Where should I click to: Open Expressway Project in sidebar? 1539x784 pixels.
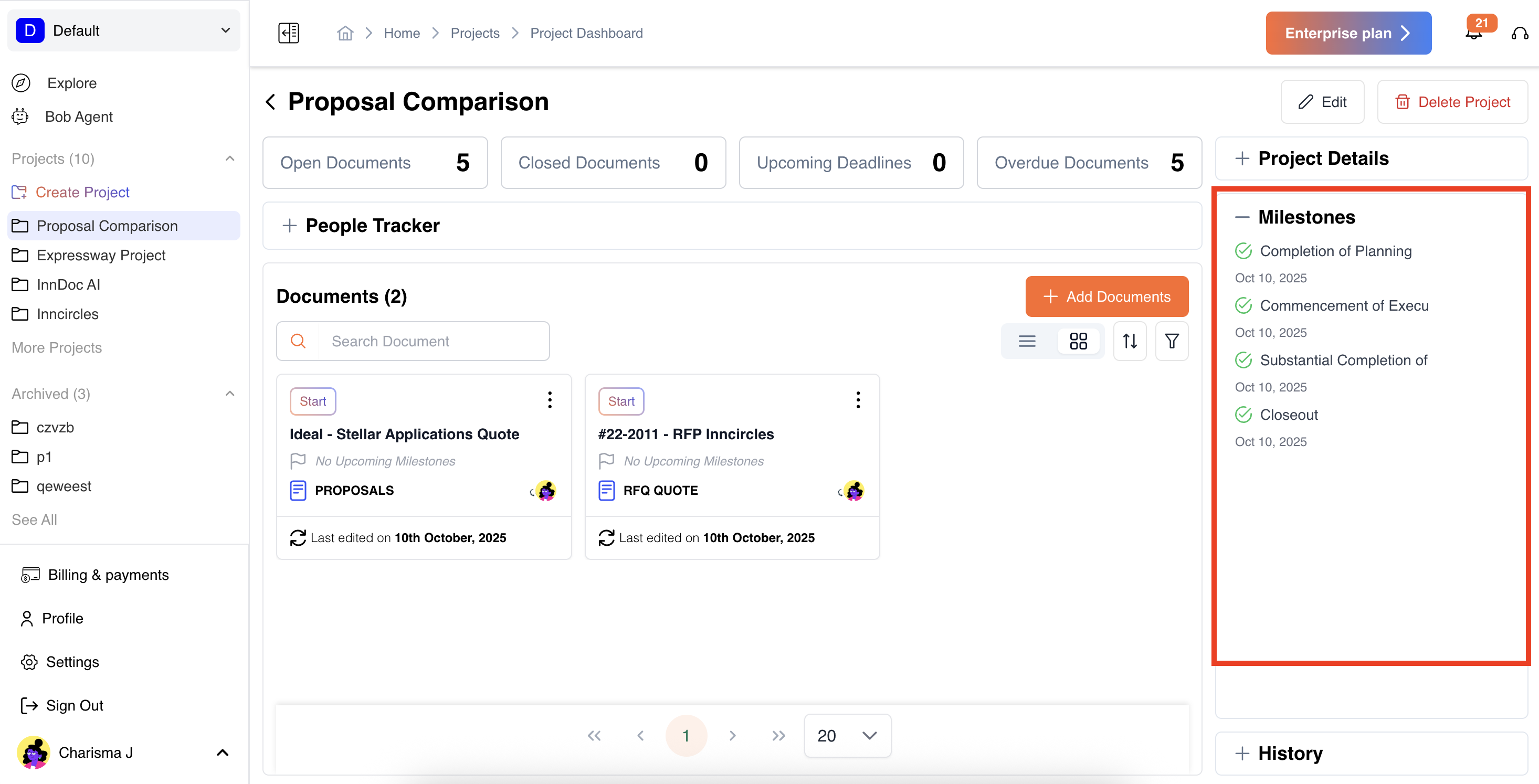[x=101, y=255]
